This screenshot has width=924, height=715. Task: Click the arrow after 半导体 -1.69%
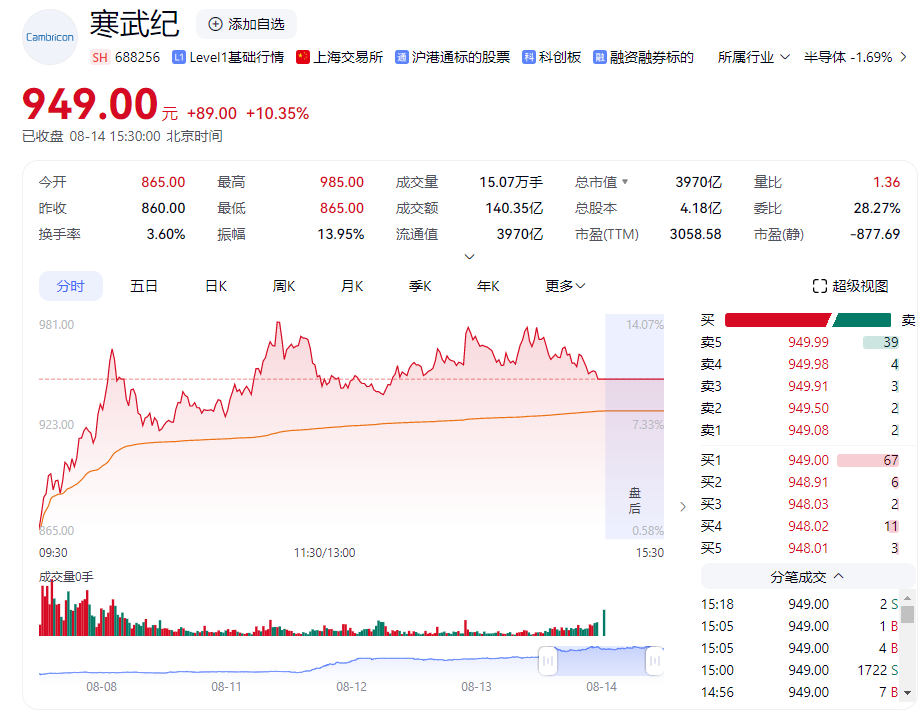(x=903, y=57)
